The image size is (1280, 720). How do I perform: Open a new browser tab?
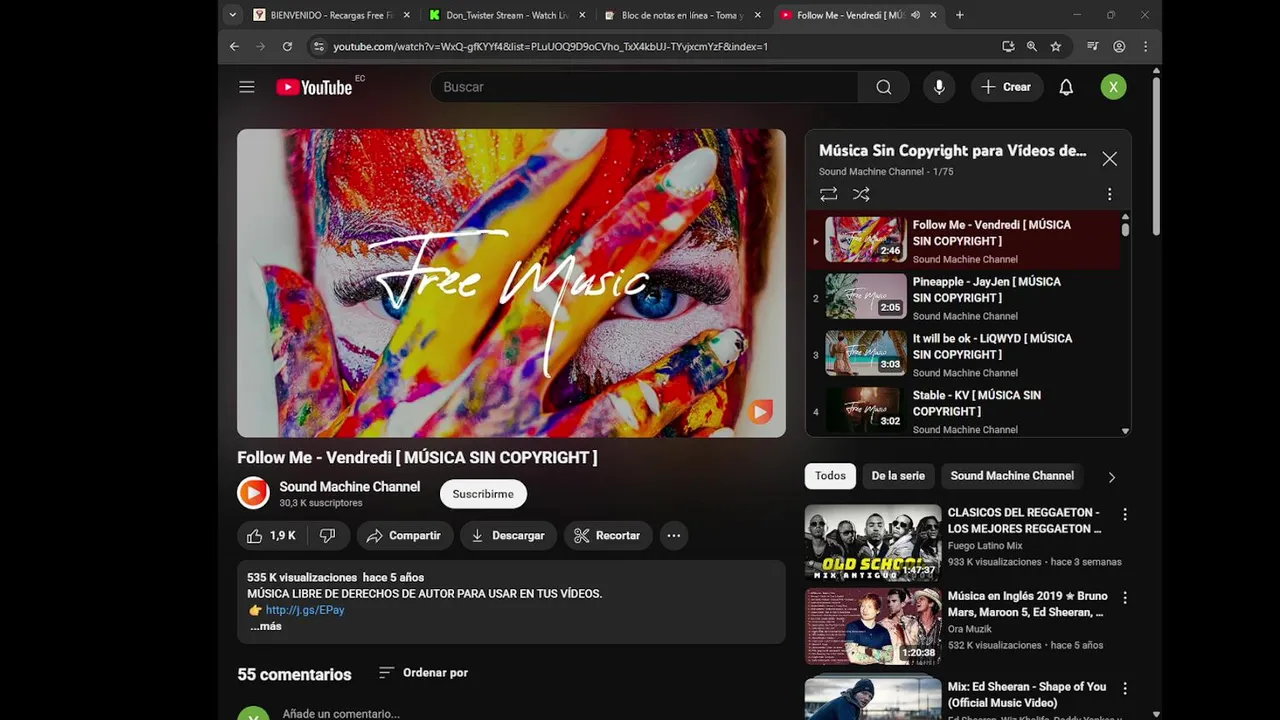click(960, 15)
